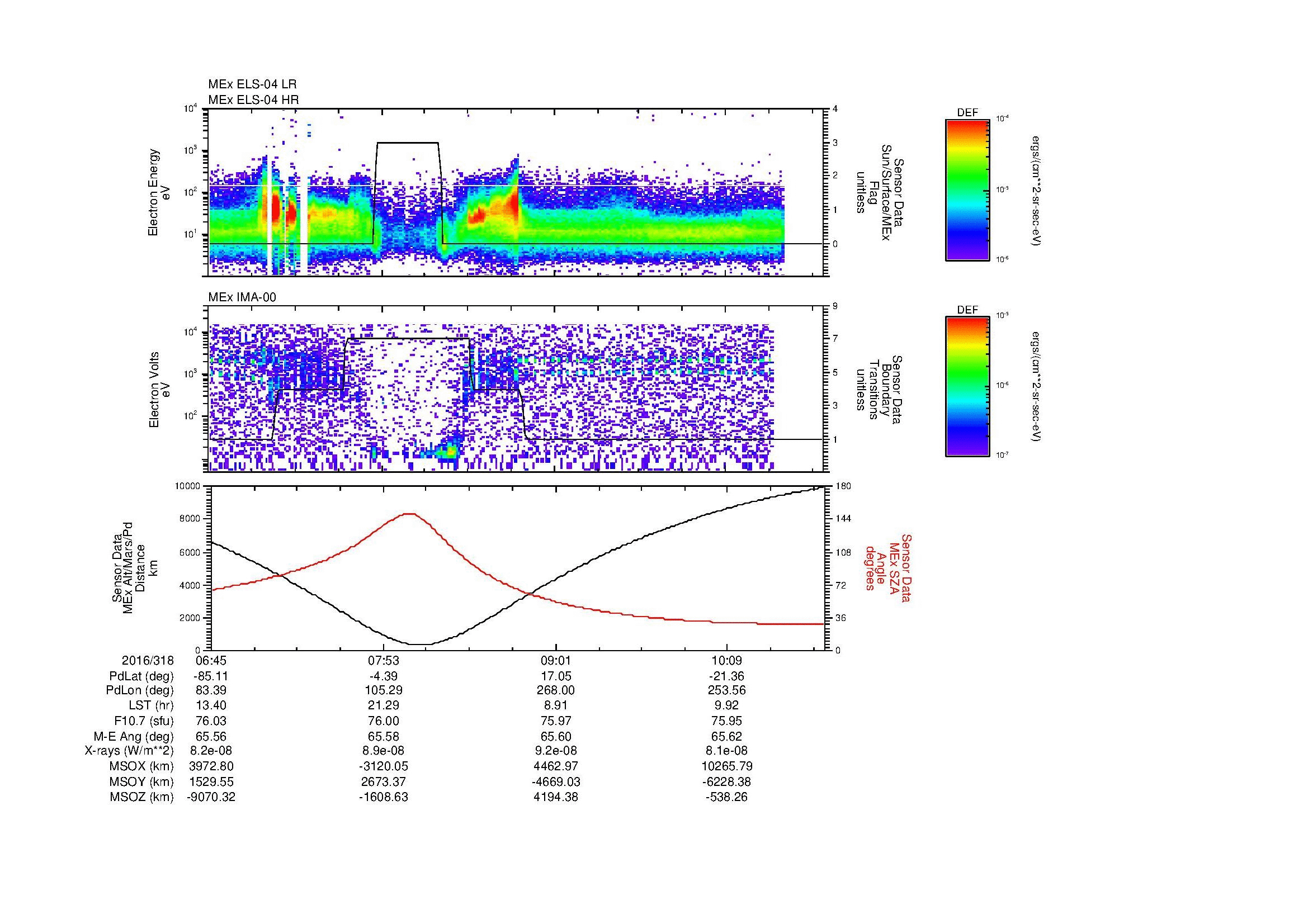
Task: Click the M-E Ang value '65.62'
Action: [727, 736]
